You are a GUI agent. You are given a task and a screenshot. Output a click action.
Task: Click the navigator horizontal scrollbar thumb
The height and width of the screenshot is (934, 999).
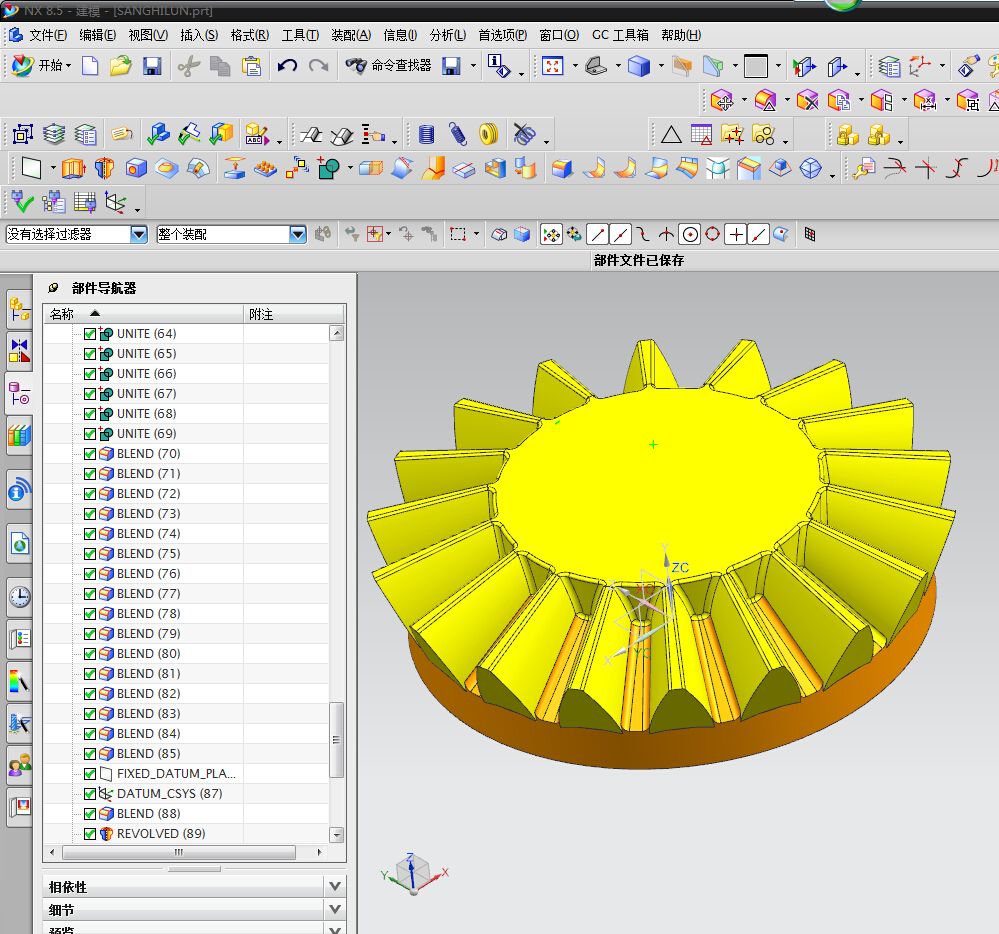(x=179, y=852)
